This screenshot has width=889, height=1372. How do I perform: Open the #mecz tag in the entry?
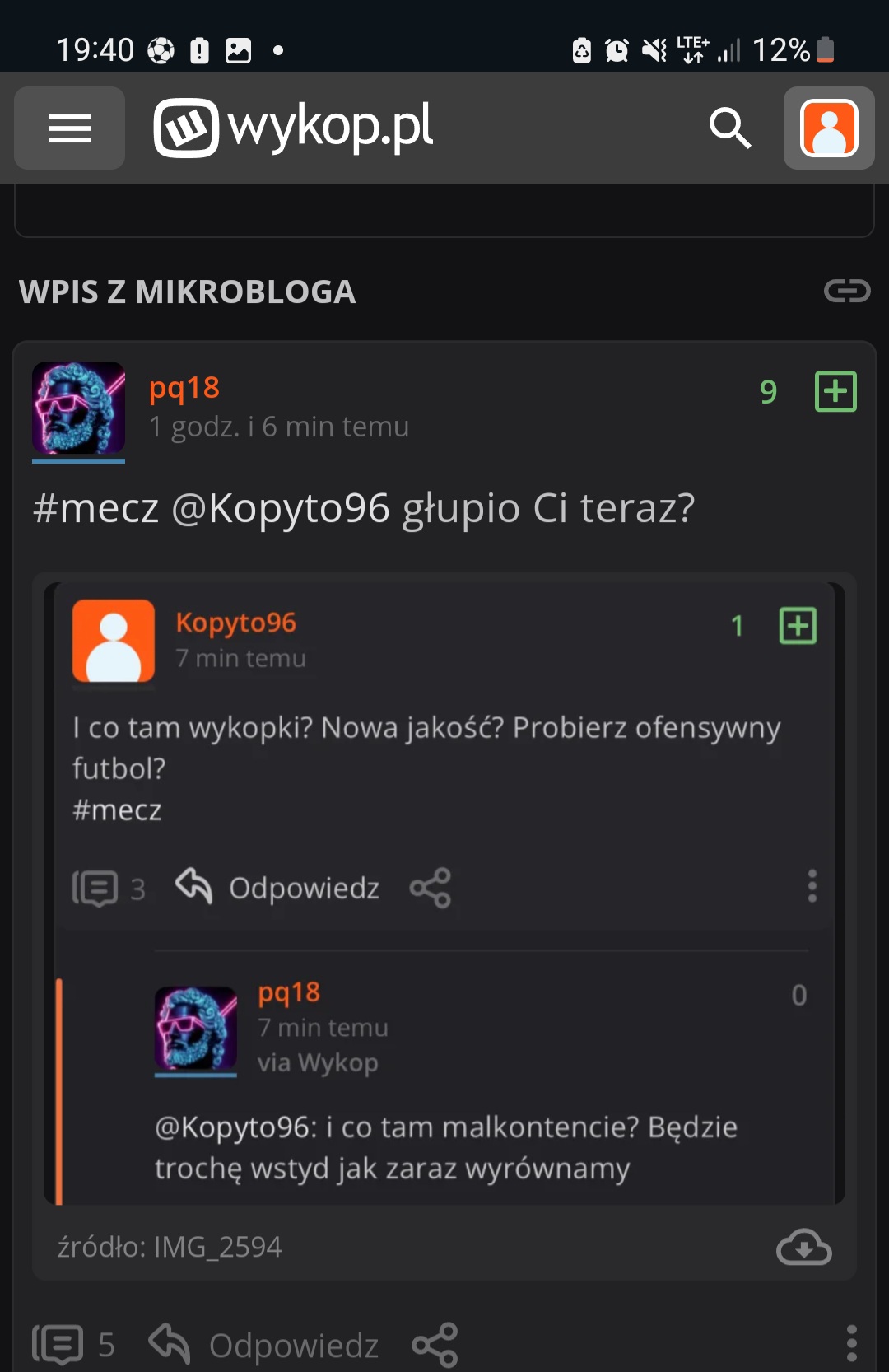click(x=95, y=508)
